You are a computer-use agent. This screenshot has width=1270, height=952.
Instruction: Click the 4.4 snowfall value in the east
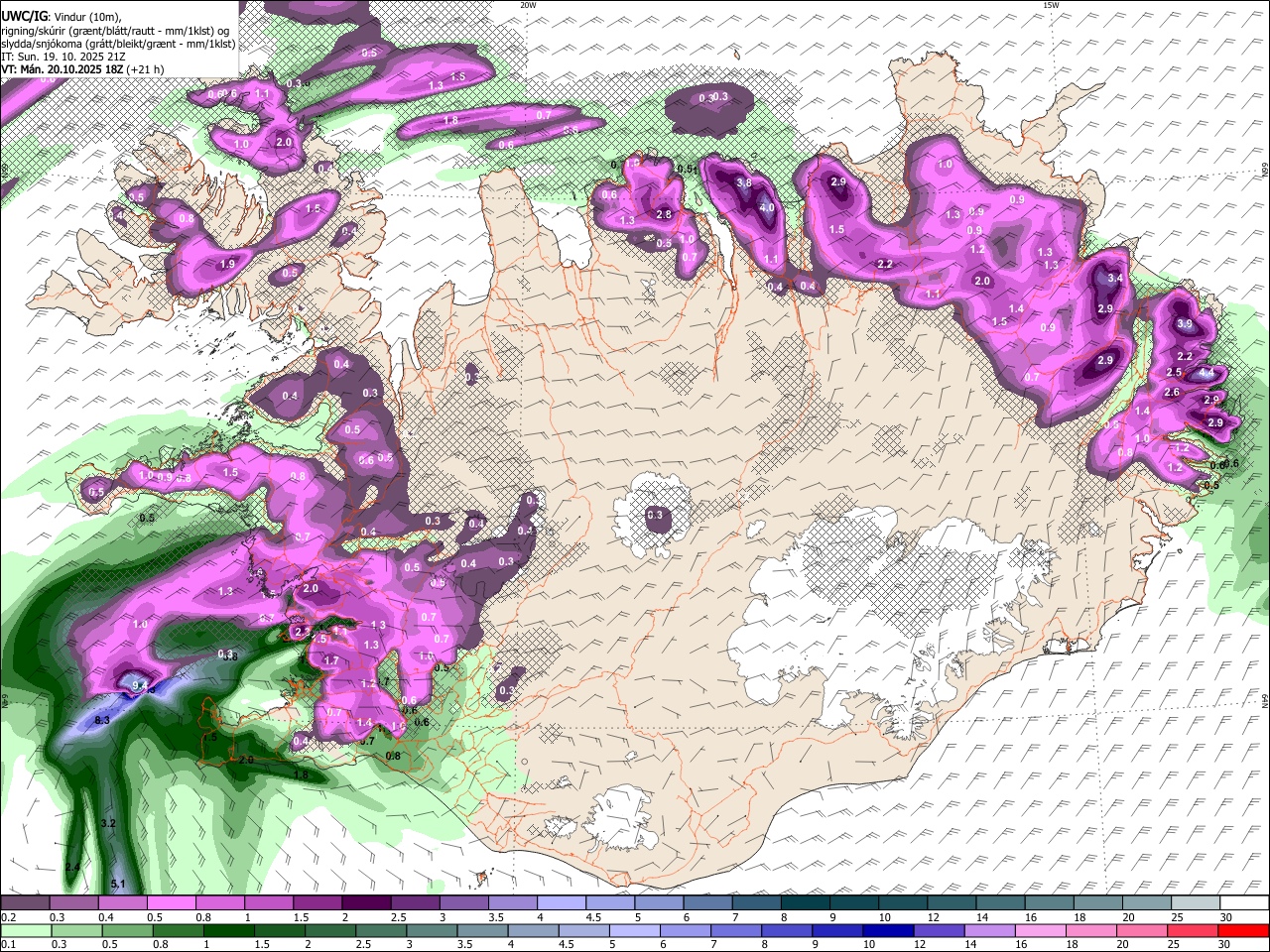click(1206, 373)
